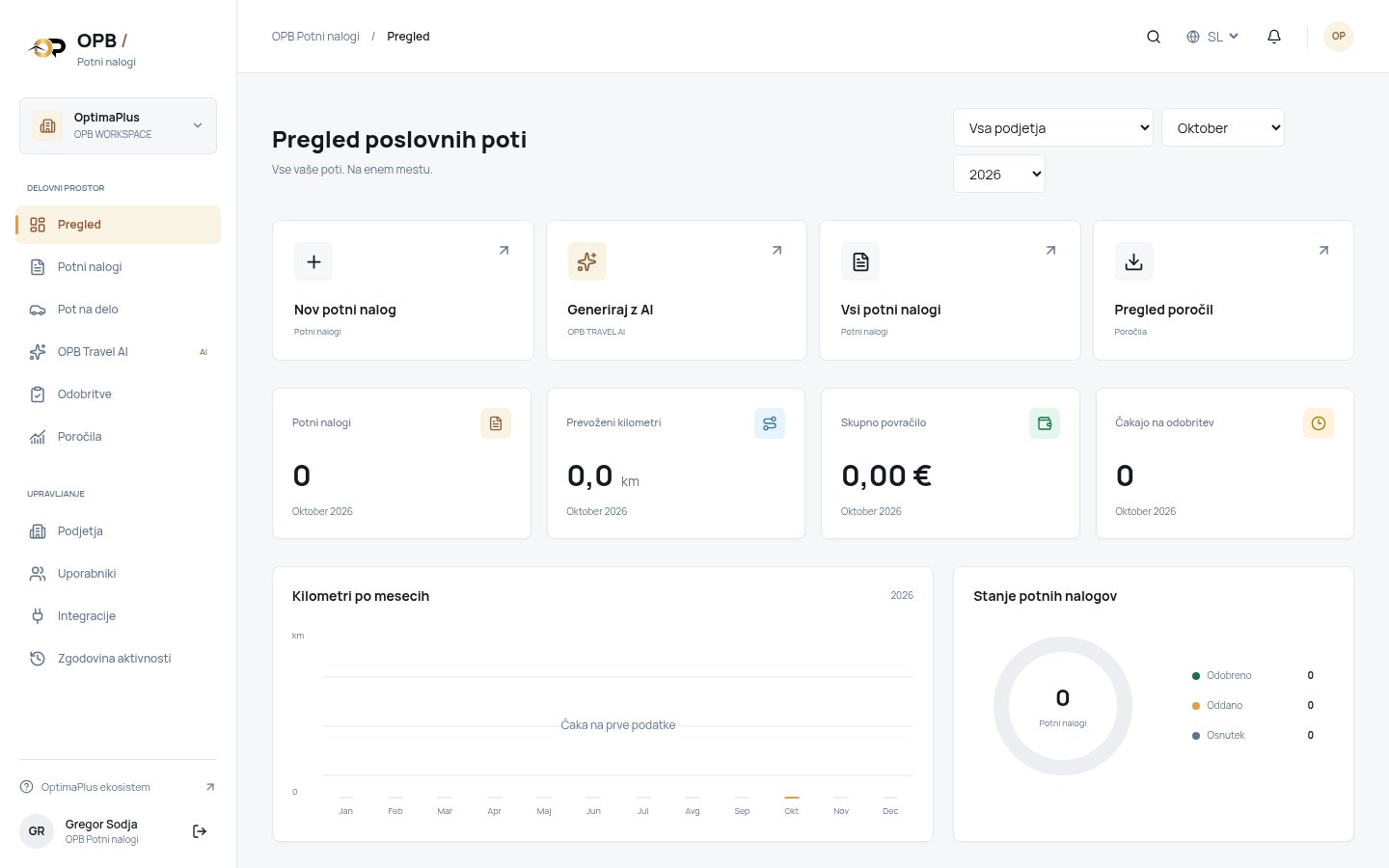Expand the OptimaPlus workspace switcher
The width and height of the screenshot is (1389, 868).
coord(118,125)
